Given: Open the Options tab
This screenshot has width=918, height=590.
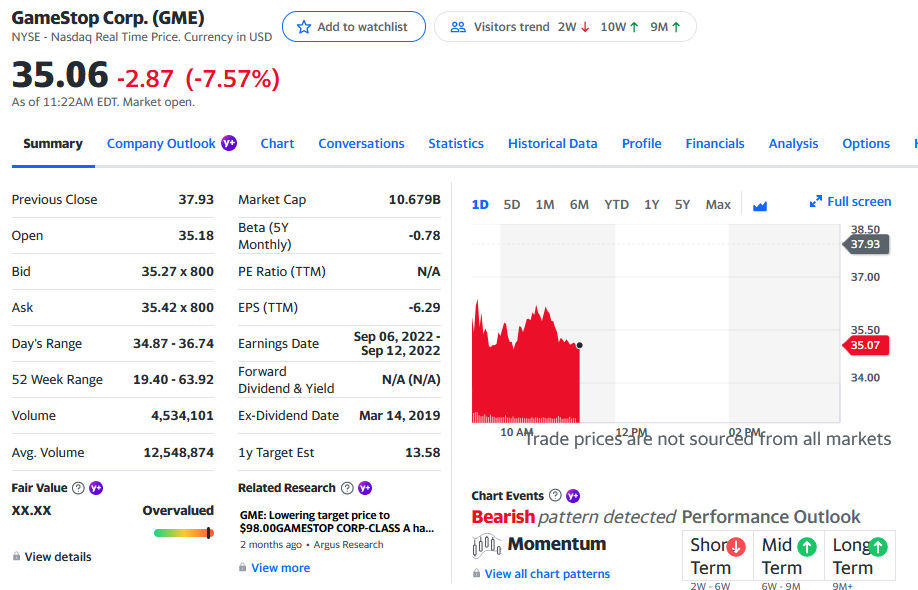Looking at the screenshot, I should [866, 143].
